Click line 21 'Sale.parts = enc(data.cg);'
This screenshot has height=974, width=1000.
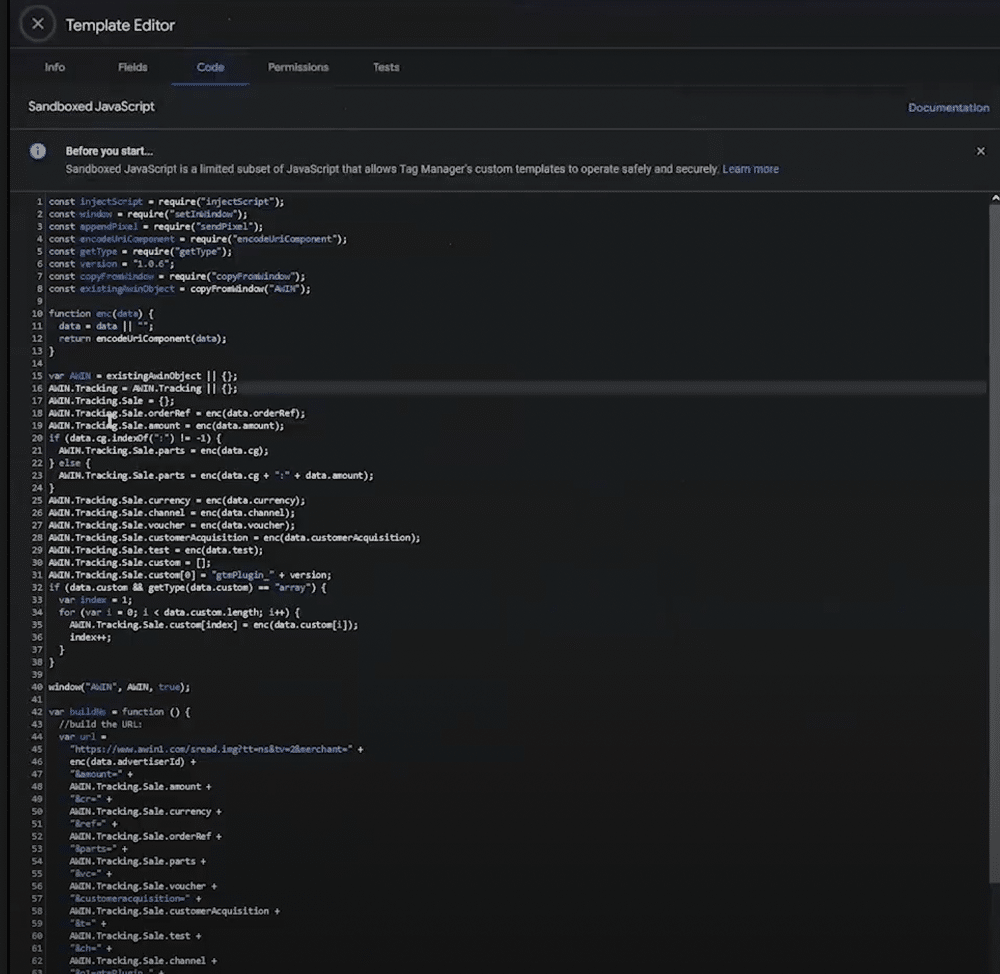click(163, 450)
